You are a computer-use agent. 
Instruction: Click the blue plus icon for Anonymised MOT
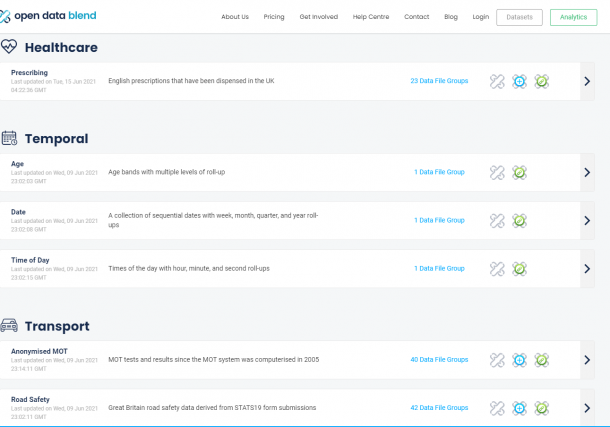(519, 360)
